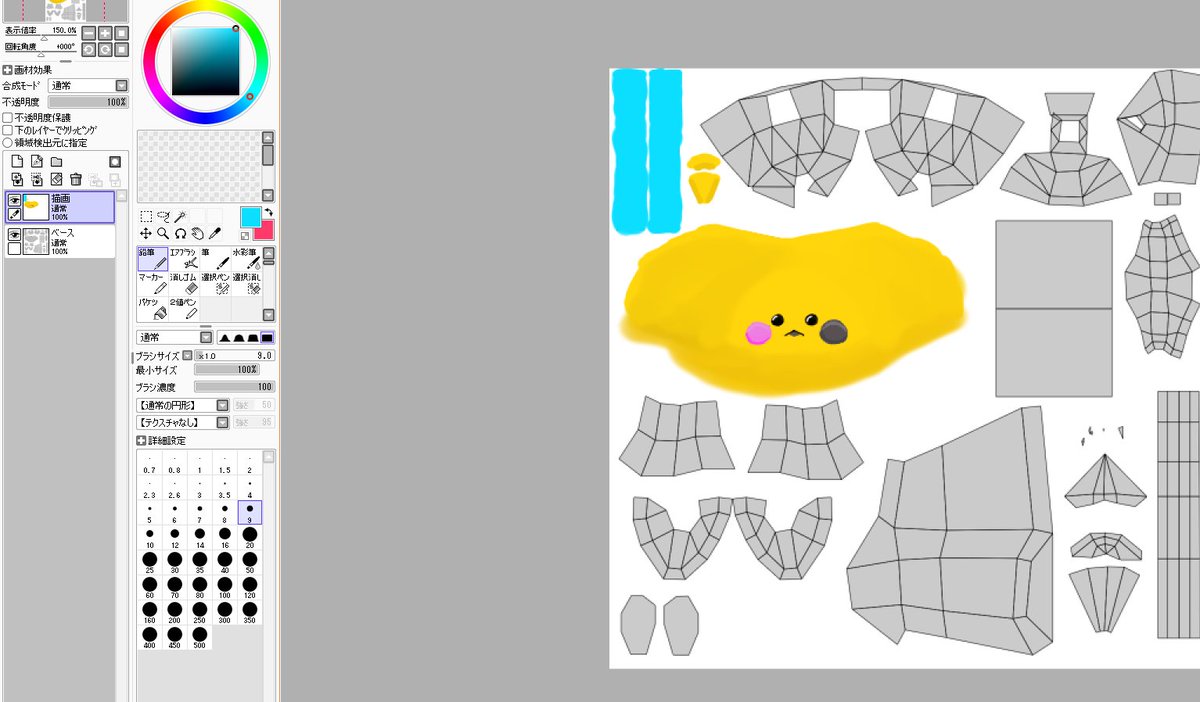1200x702 pixels.
Task: Click the pink background color swatch
Action: tap(265, 230)
